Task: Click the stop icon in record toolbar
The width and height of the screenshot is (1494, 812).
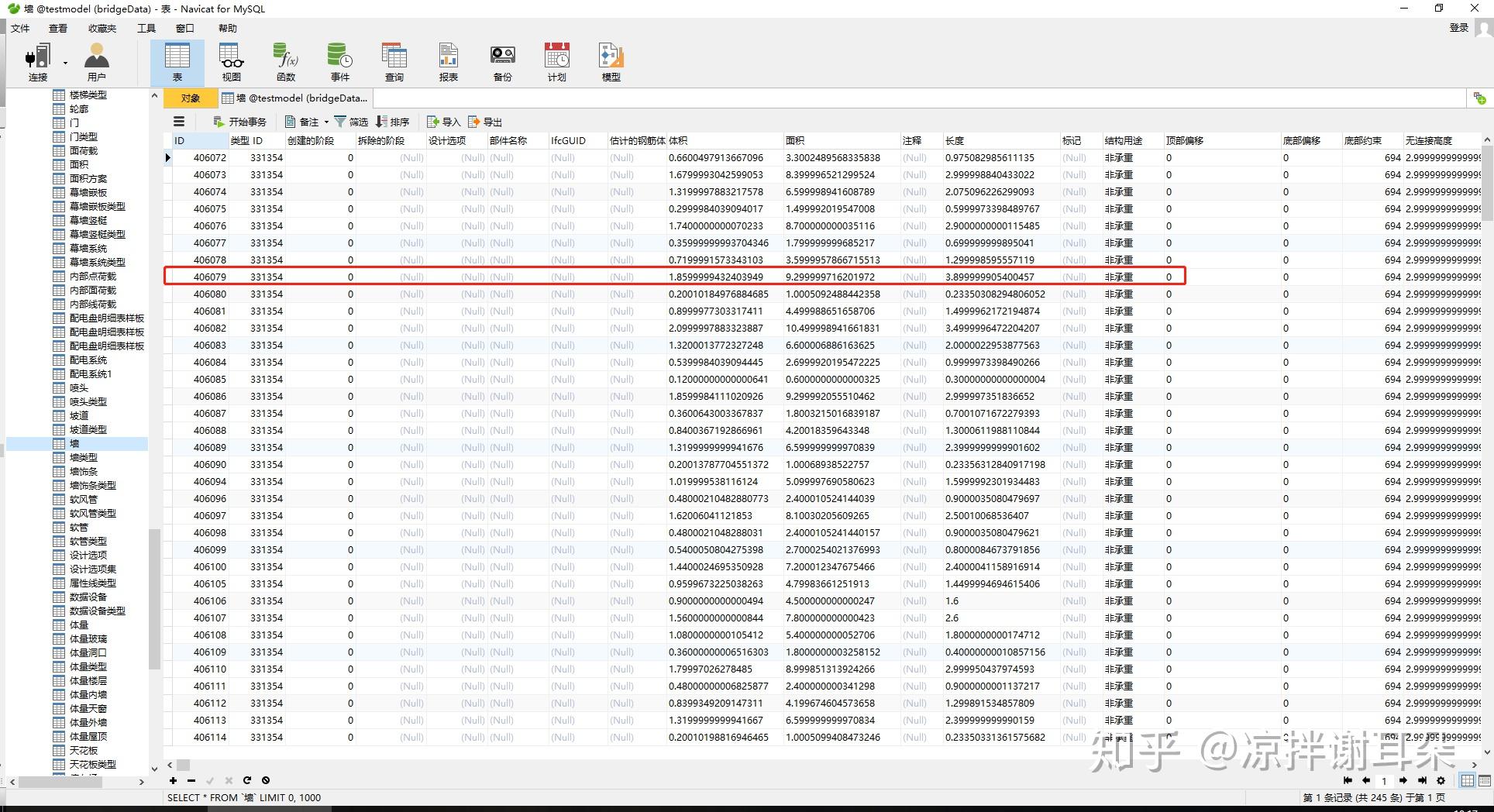Action: pyautogui.click(x=266, y=780)
